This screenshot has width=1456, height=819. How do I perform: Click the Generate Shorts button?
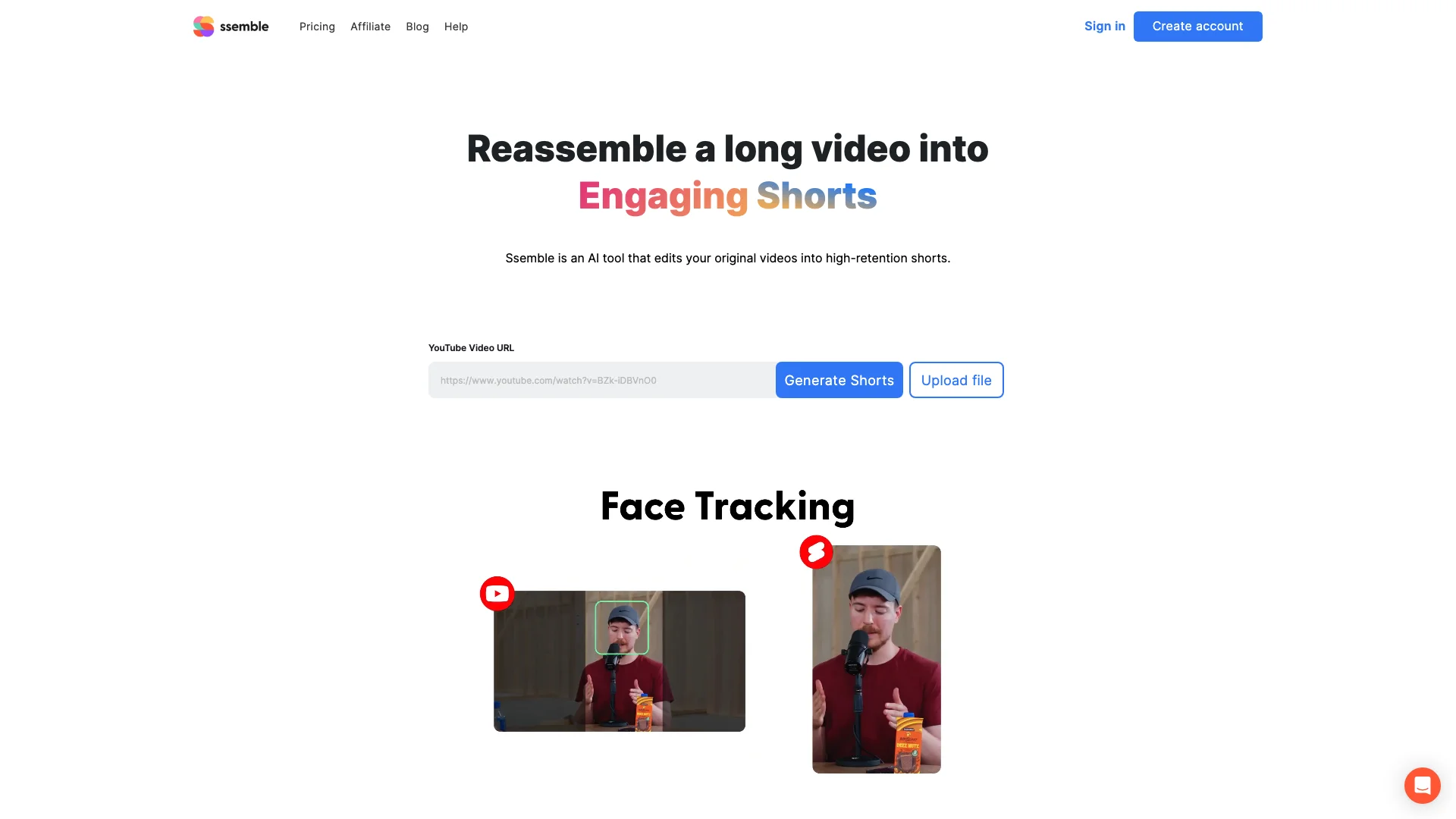(x=839, y=380)
